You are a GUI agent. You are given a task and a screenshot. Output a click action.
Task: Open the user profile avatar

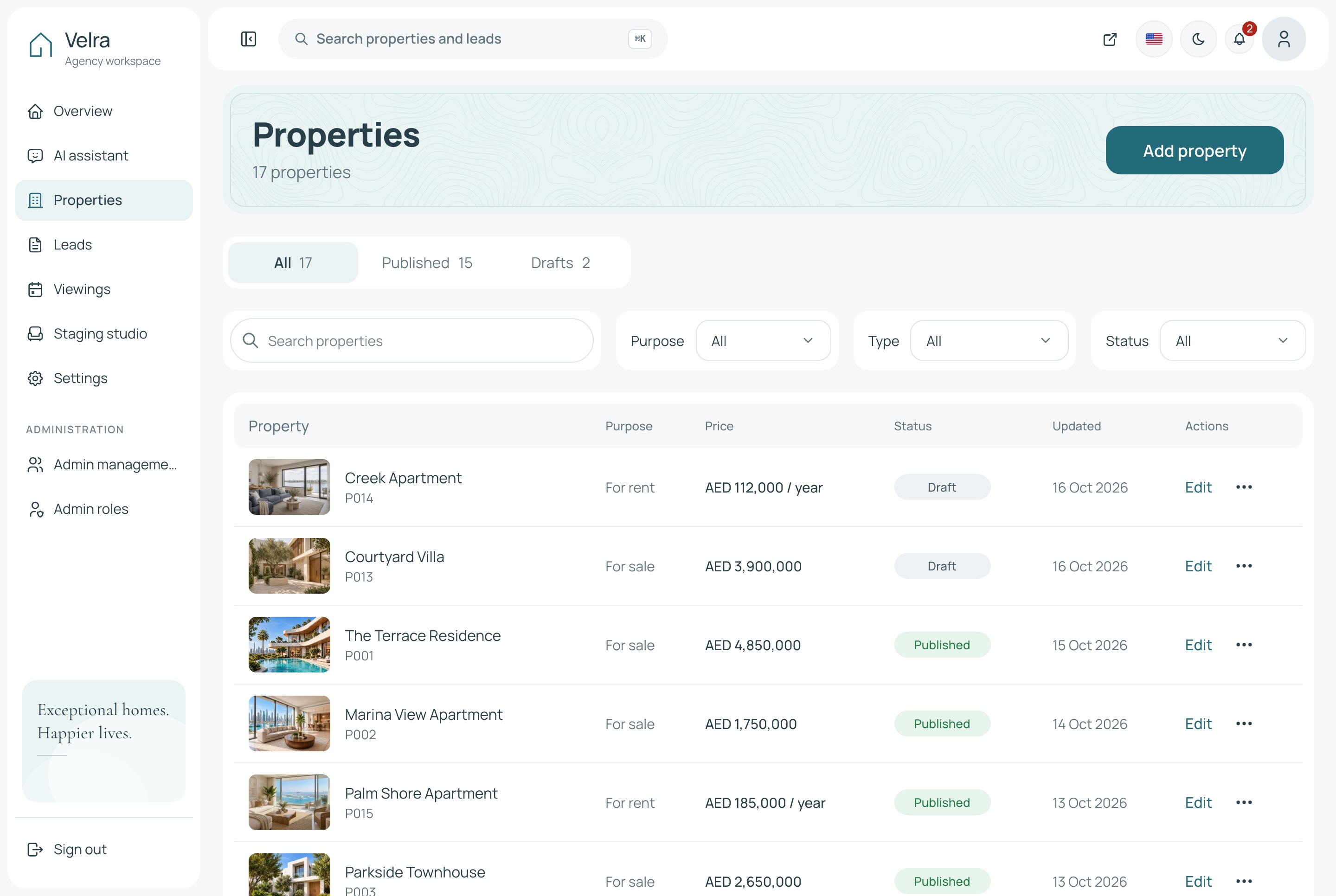(x=1284, y=39)
